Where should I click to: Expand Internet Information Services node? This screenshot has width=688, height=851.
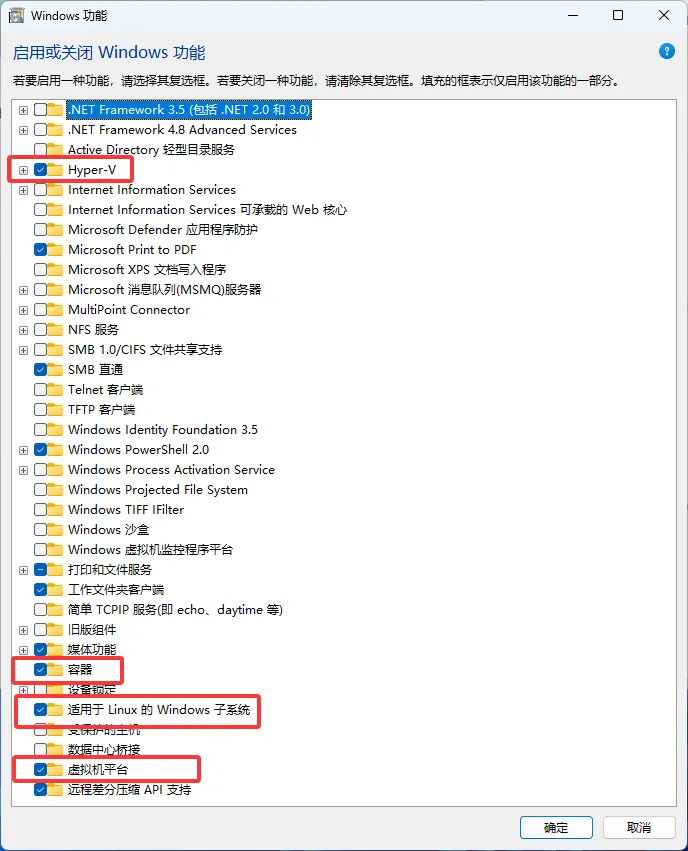coord(23,190)
